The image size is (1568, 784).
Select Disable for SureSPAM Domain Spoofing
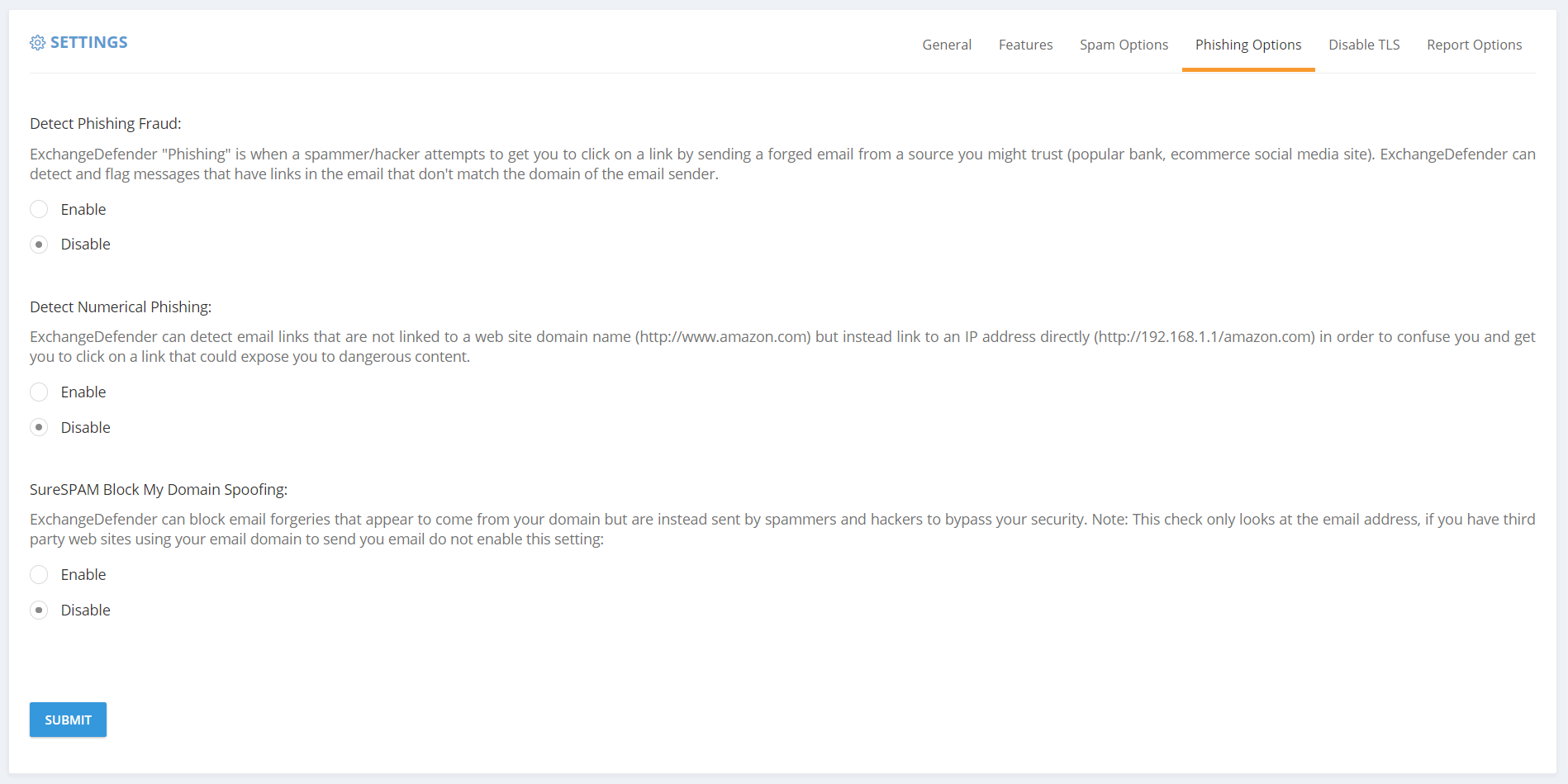tap(39, 611)
